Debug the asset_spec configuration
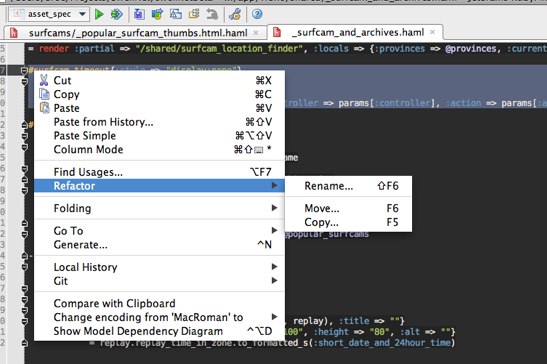Viewport: 547px width, 364px height. (117, 14)
